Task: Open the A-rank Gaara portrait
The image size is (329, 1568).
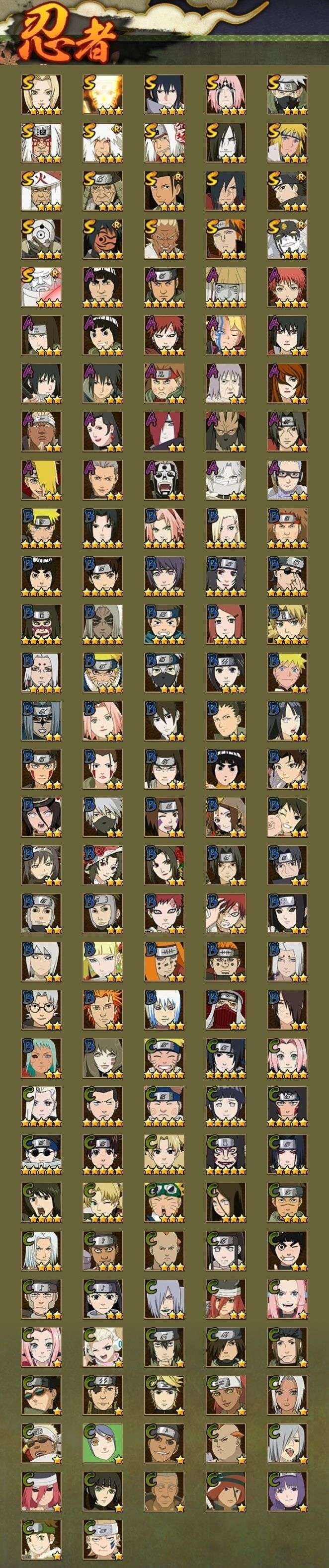Action: [x=164, y=335]
